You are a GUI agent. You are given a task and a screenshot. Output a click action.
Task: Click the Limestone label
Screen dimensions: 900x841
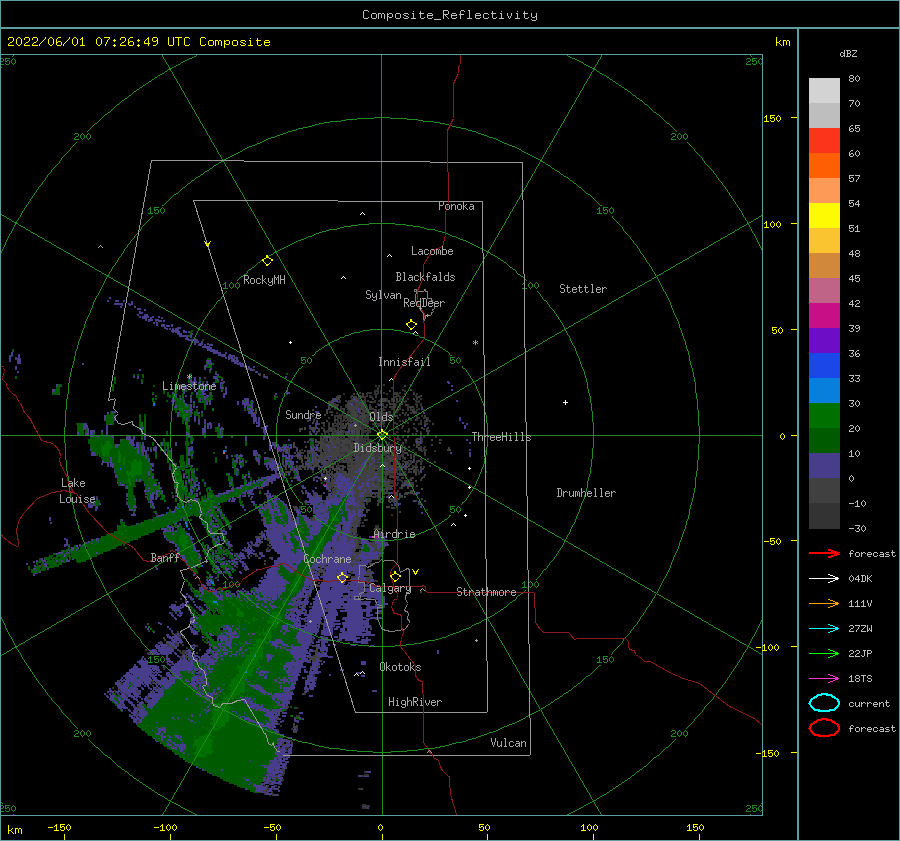click(x=189, y=386)
